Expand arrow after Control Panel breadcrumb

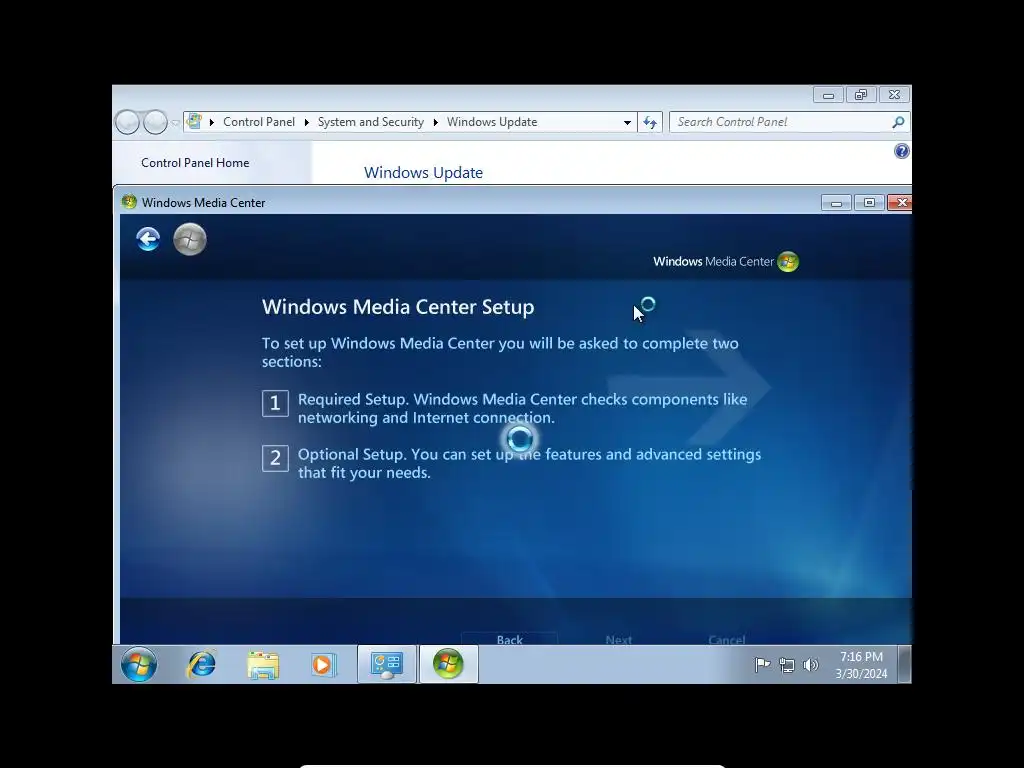pos(306,122)
